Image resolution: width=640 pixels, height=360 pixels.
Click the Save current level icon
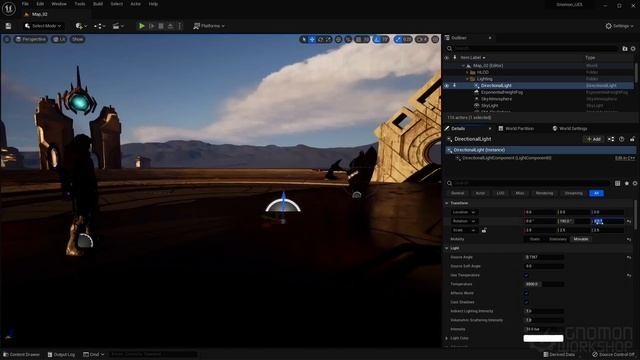(x=8, y=26)
